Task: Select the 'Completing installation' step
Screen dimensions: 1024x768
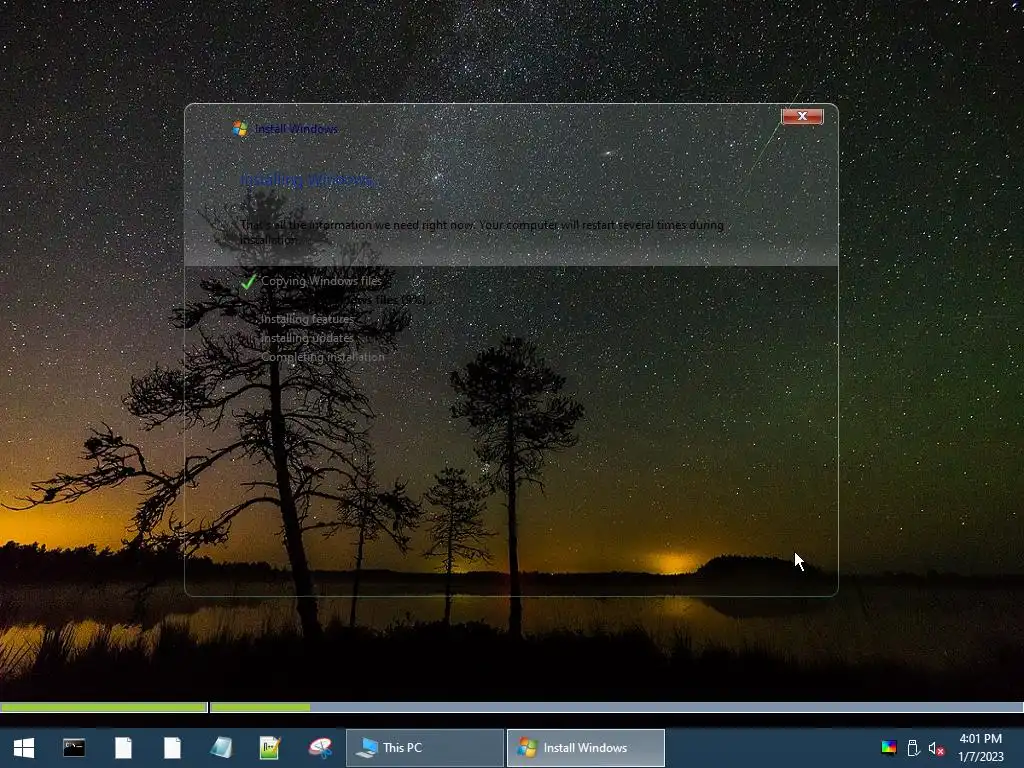Action: click(323, 357)
